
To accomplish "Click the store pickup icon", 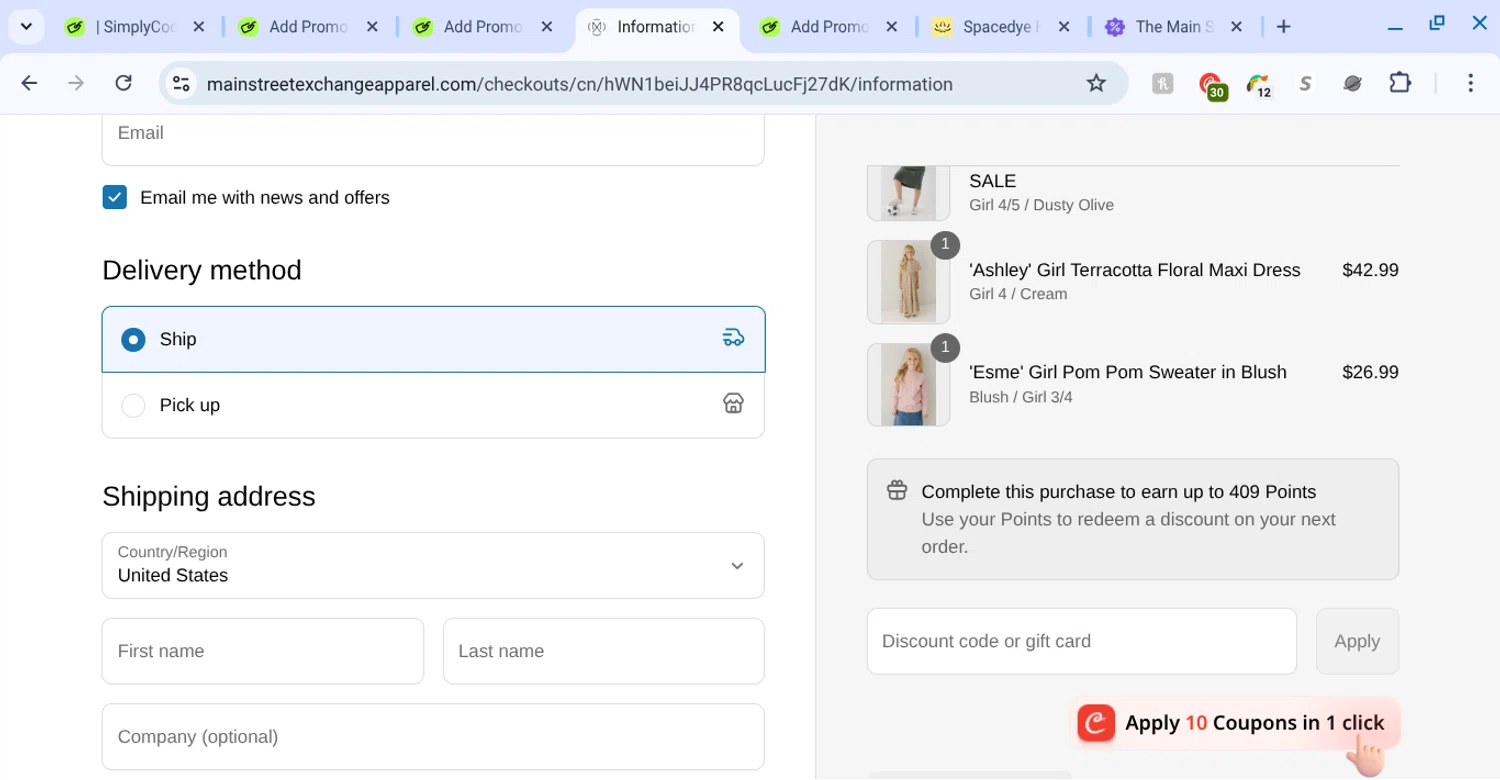I will click(x=733, y=403).
